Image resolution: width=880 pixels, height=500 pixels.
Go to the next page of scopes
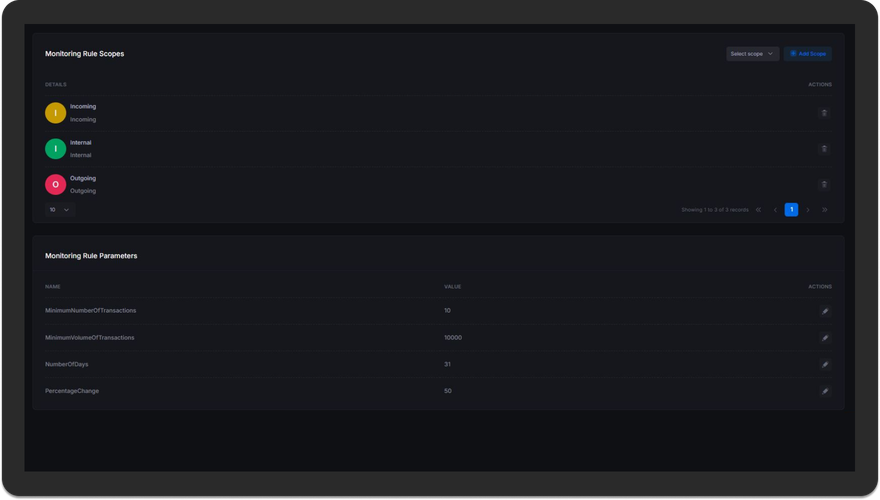point(808,210)
